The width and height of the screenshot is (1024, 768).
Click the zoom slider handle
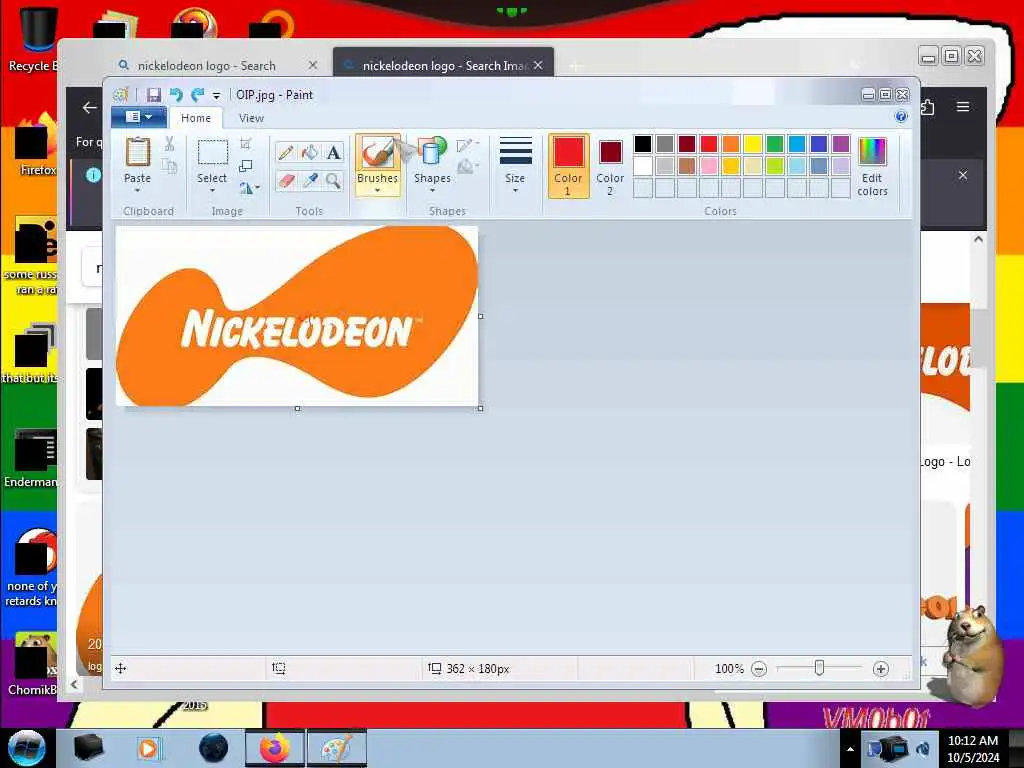pyautogui.click(x=819, y=668)
